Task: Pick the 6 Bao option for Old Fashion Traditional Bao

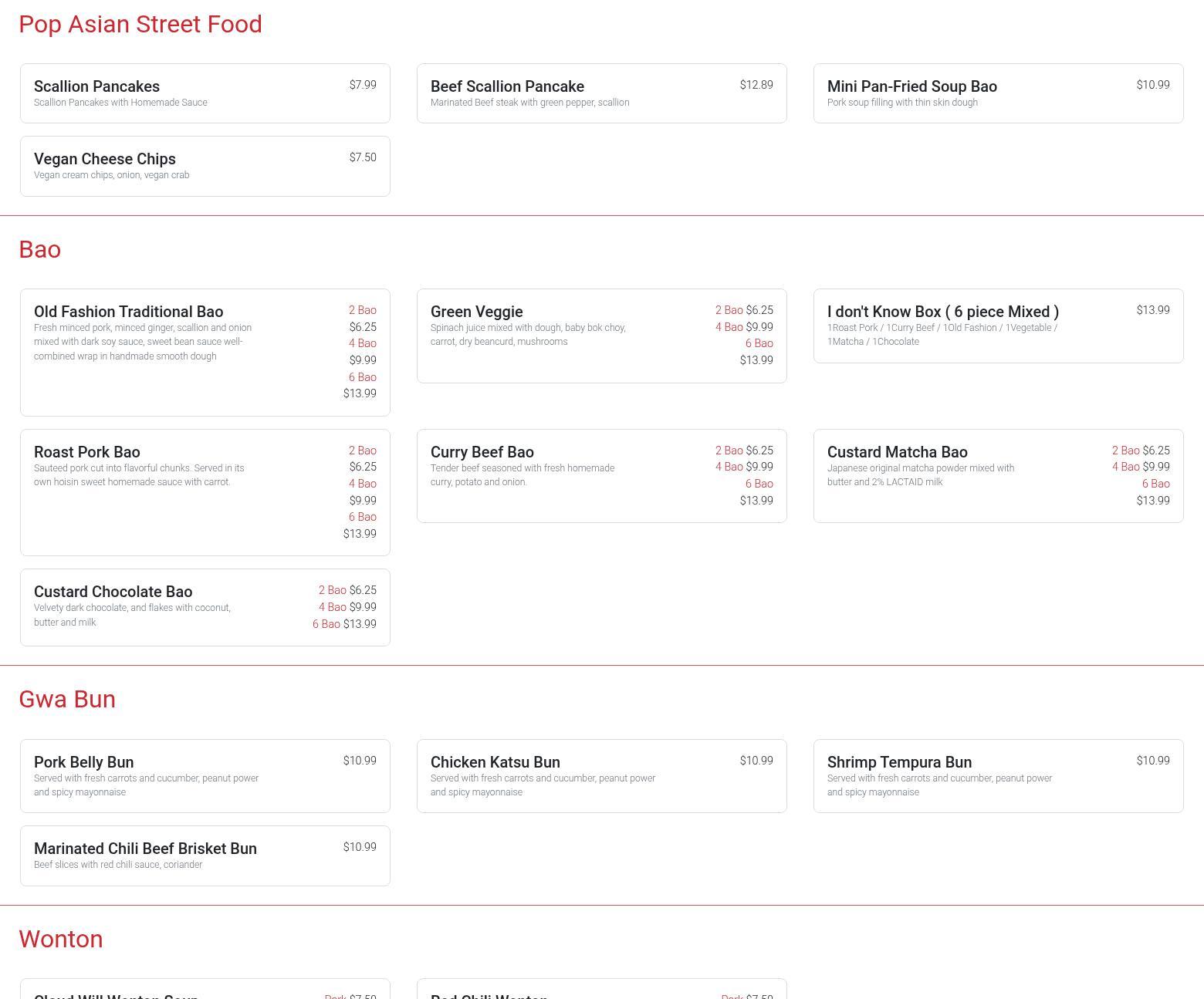Action: (363, 377)
